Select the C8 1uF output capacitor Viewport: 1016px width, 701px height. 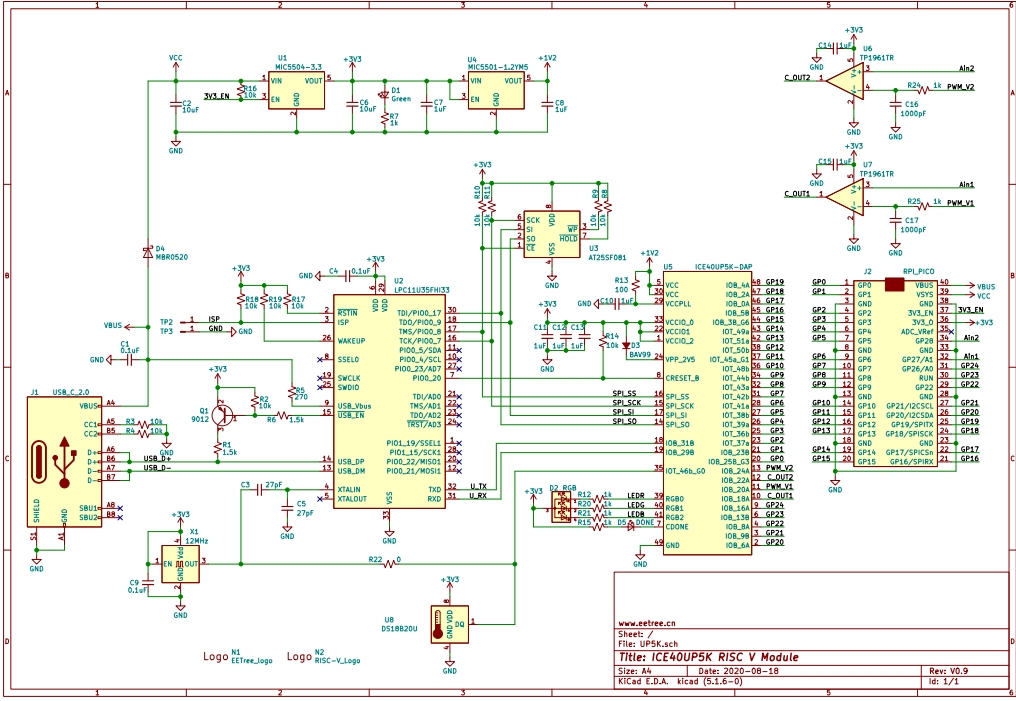tap(548, 104)
